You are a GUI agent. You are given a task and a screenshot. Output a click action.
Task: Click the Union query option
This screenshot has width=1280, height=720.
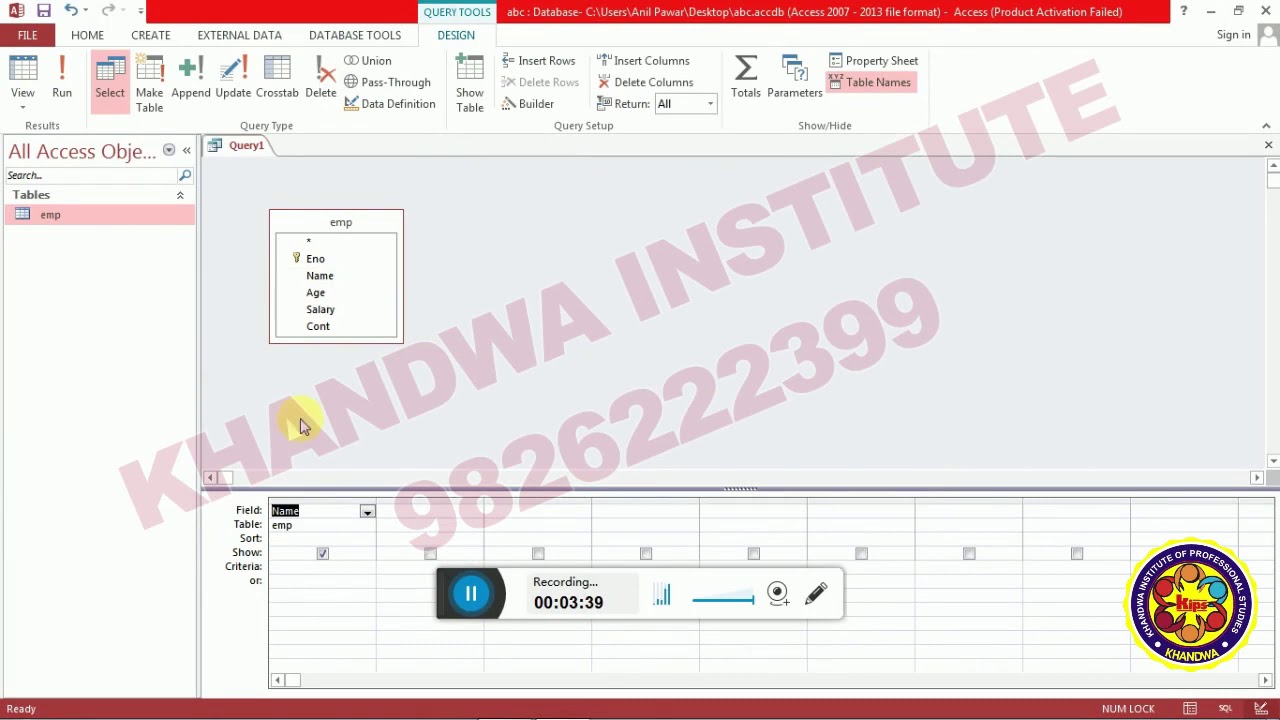pyautogui.click(x=367, y=61)
